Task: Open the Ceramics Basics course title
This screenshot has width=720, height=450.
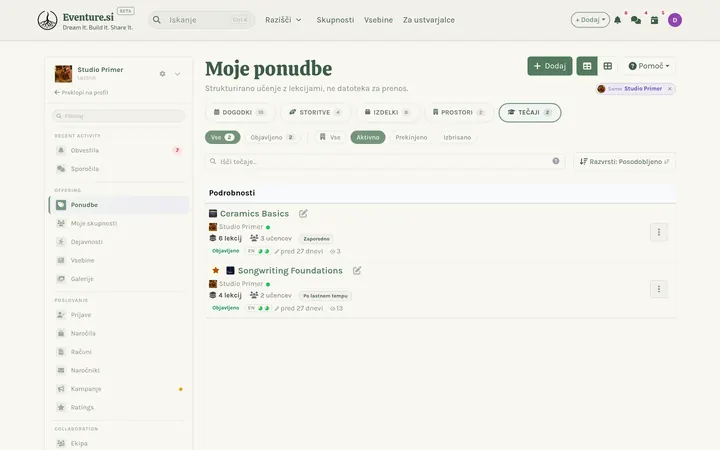Action: (254, 214)
